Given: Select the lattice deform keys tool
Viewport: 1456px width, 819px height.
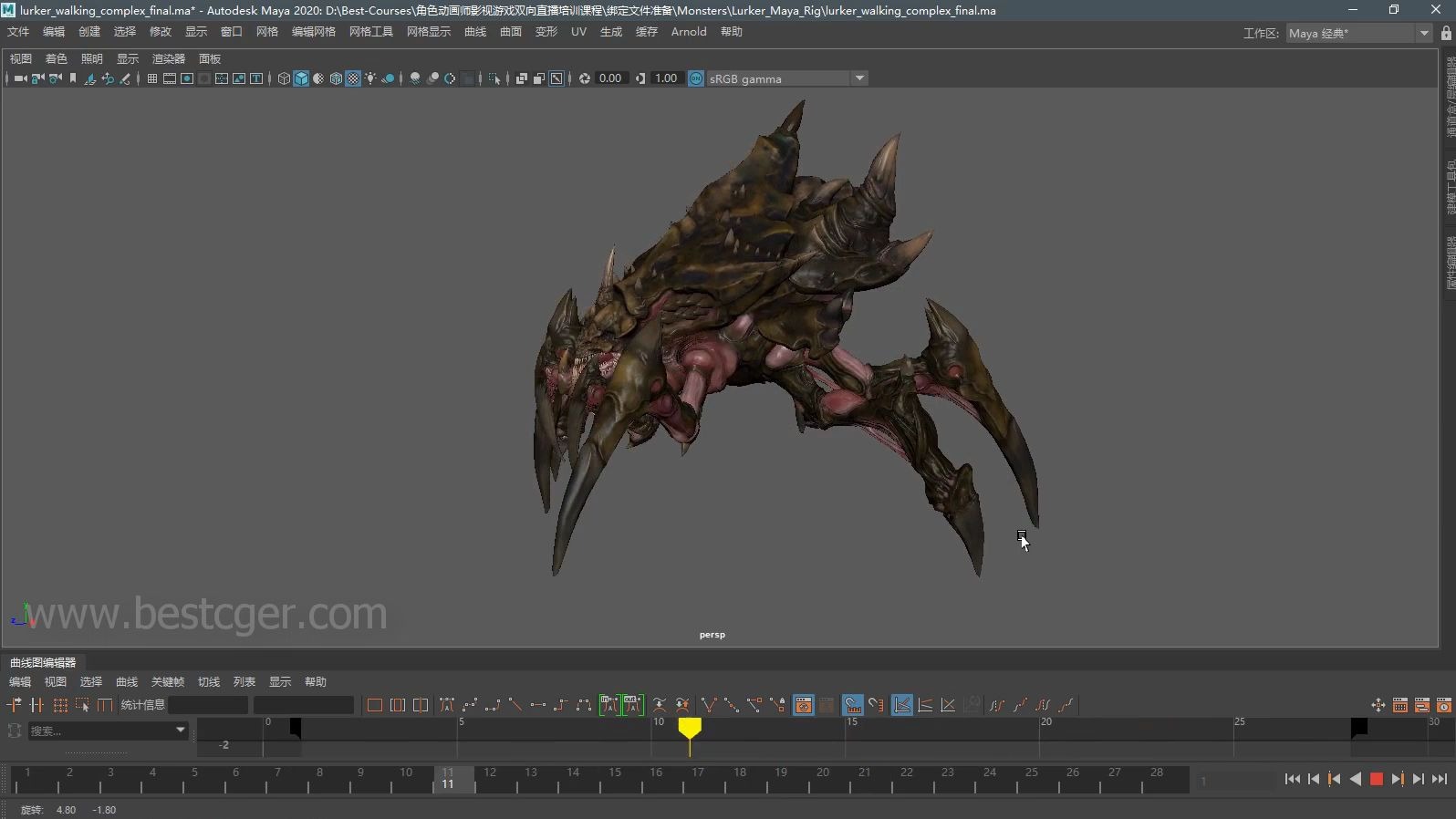Looking at the screenshot, I should click(x=60, y=705).
